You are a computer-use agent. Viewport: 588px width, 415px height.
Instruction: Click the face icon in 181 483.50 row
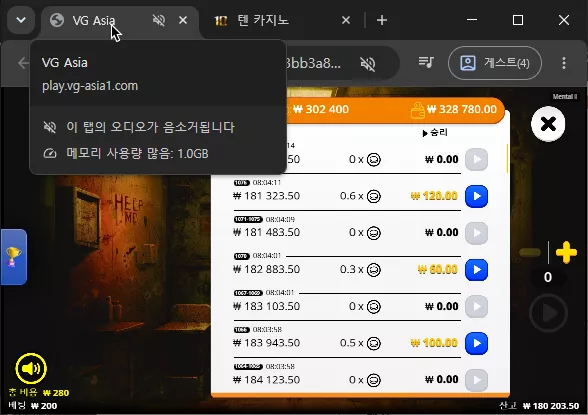point(374,233)
